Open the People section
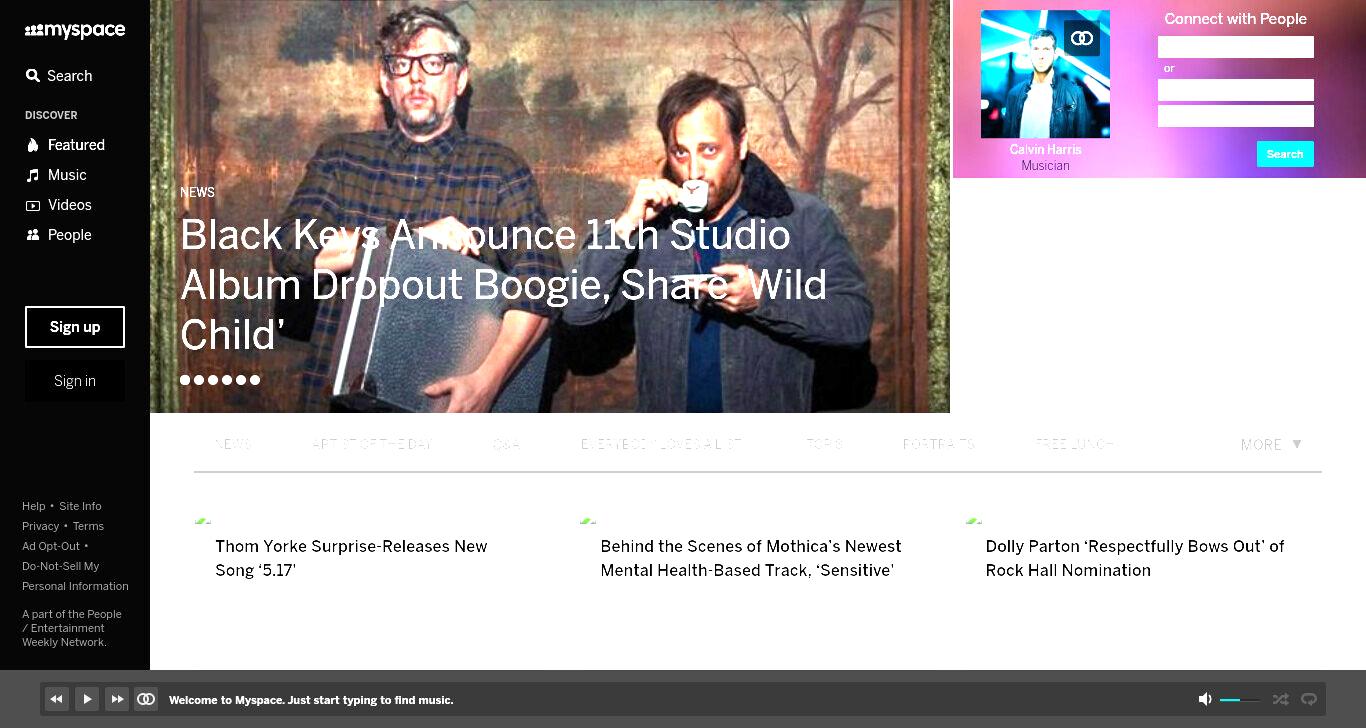Viewport: 1366px width, 728px height. point(58,235)
